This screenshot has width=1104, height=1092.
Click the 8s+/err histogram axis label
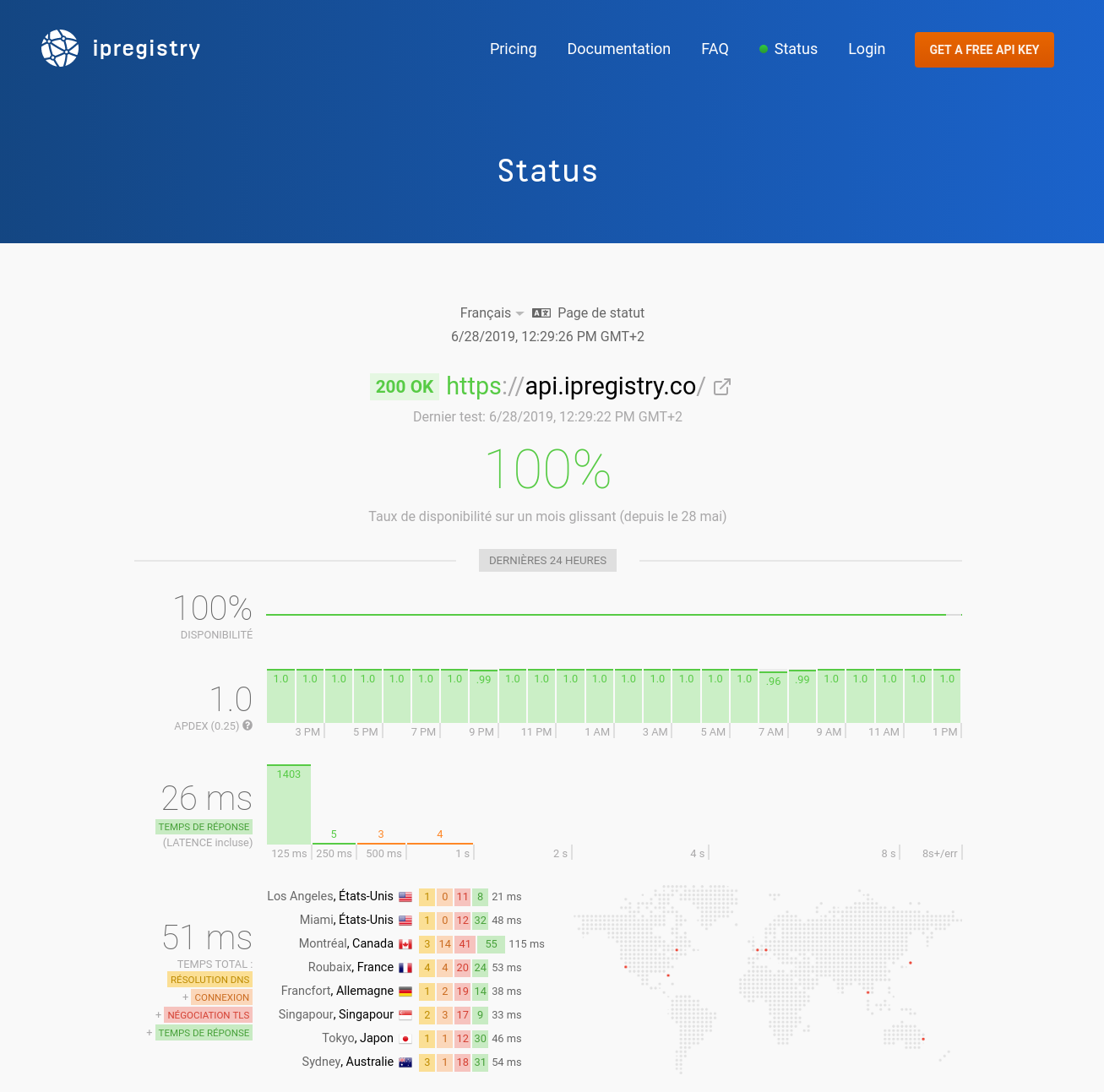pos(940,854)
